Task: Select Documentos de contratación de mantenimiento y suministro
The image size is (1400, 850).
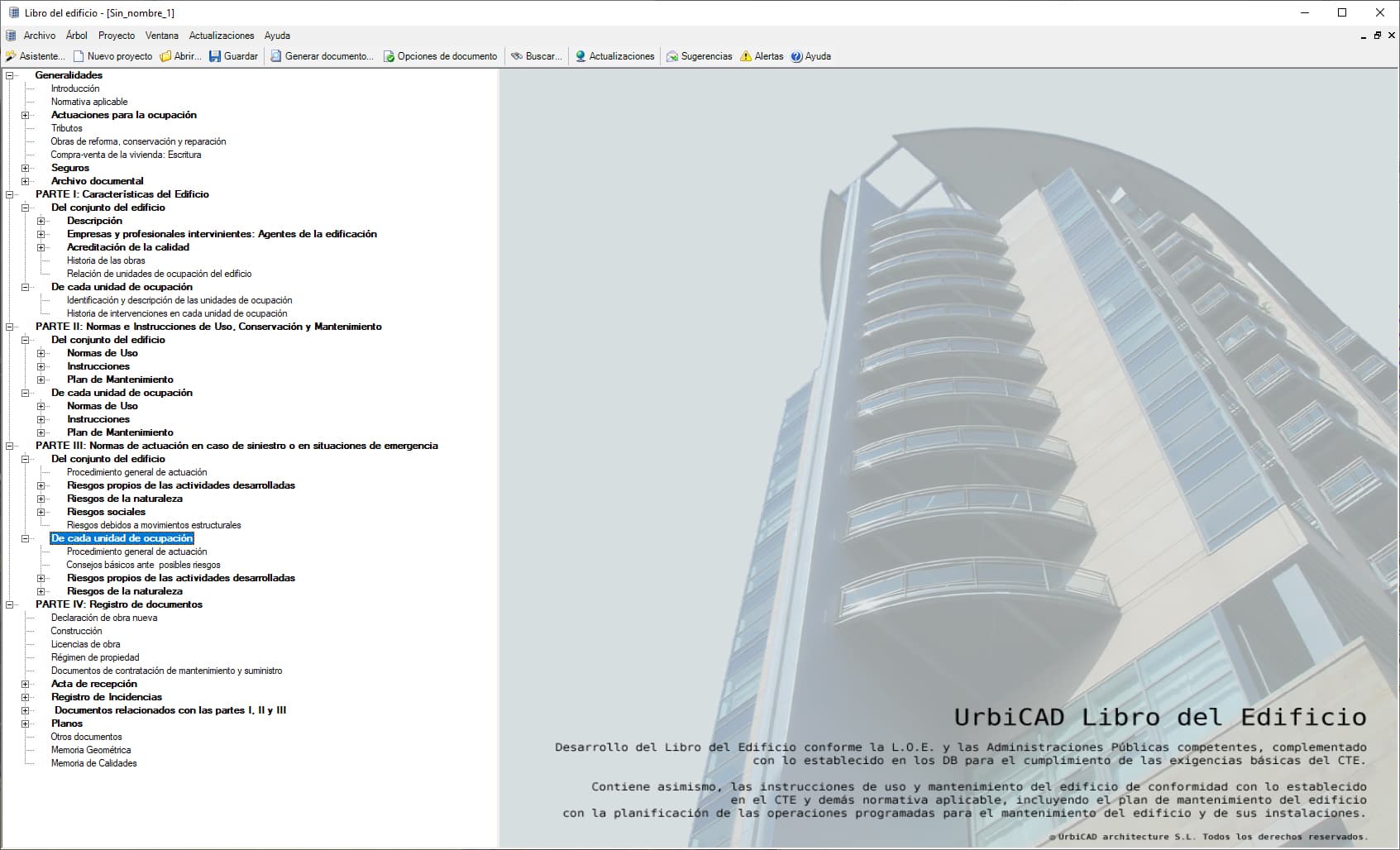Action: (x=167, y=671)
